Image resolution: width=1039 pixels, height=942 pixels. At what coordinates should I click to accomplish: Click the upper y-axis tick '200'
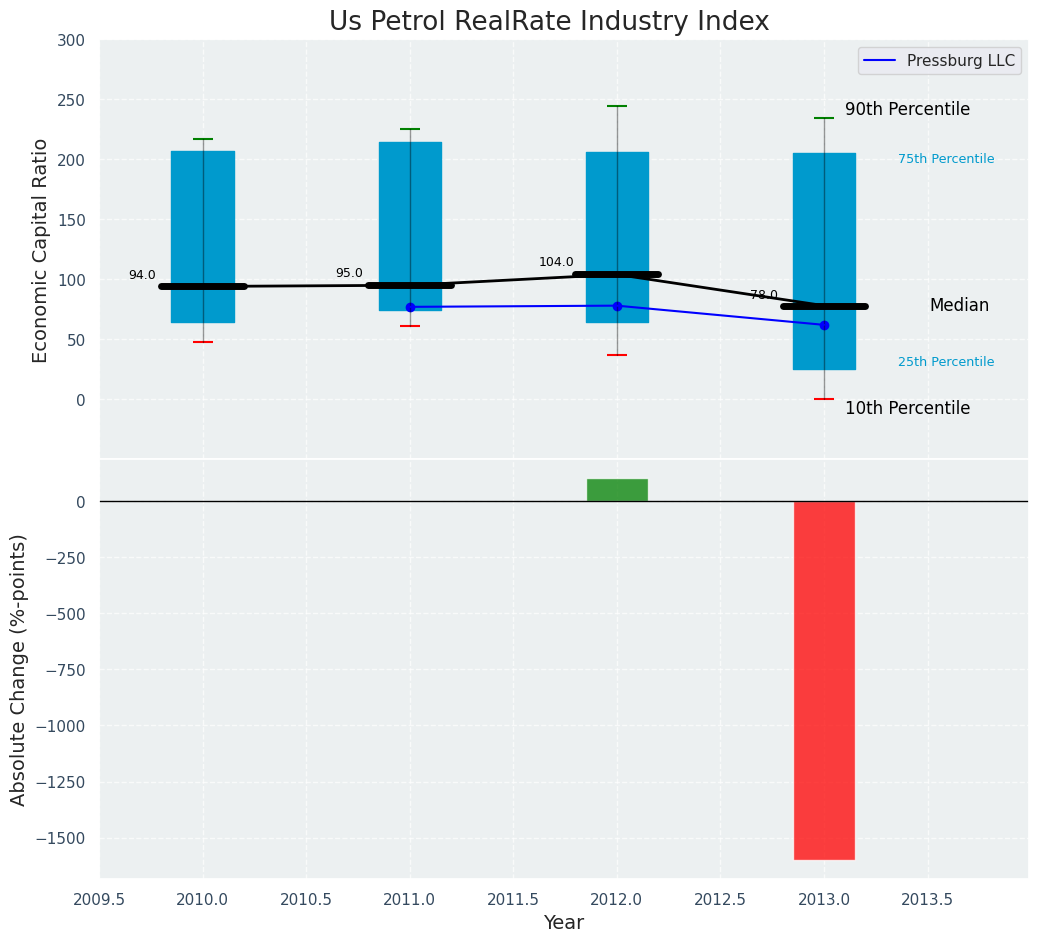pos(71,160)
